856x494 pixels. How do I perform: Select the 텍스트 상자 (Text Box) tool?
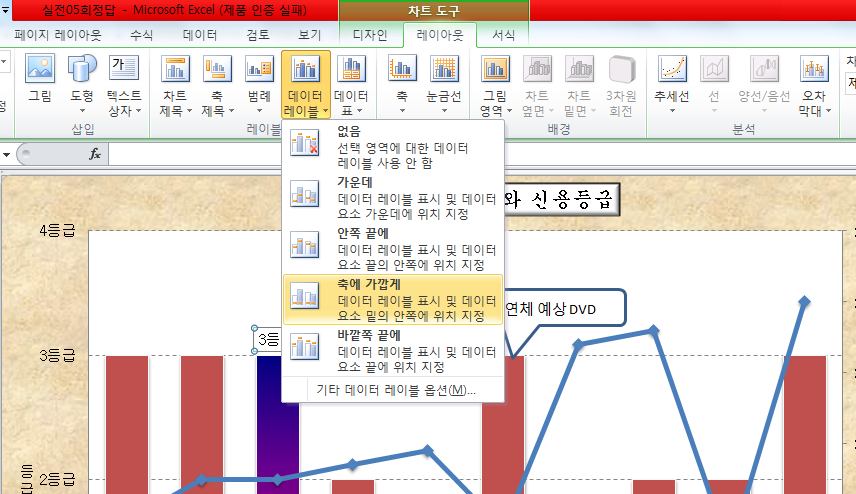click(x=124, y=85)
